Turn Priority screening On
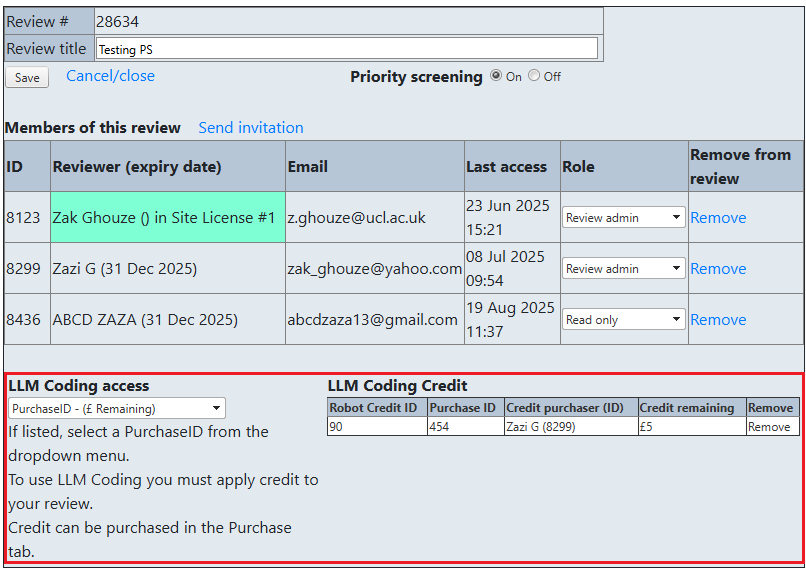This screenshot has height=570, width=806. click(496, 76)
